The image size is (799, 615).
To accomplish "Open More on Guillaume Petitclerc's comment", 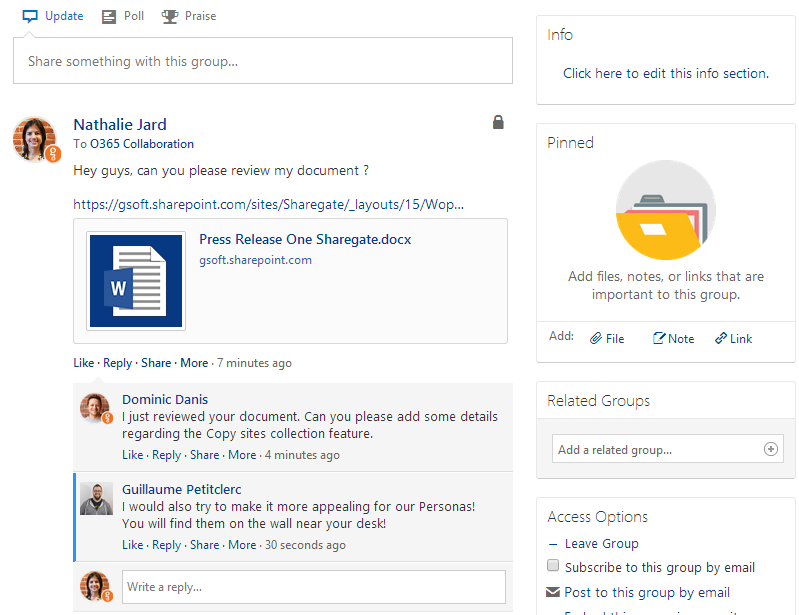I will point(242,545).
